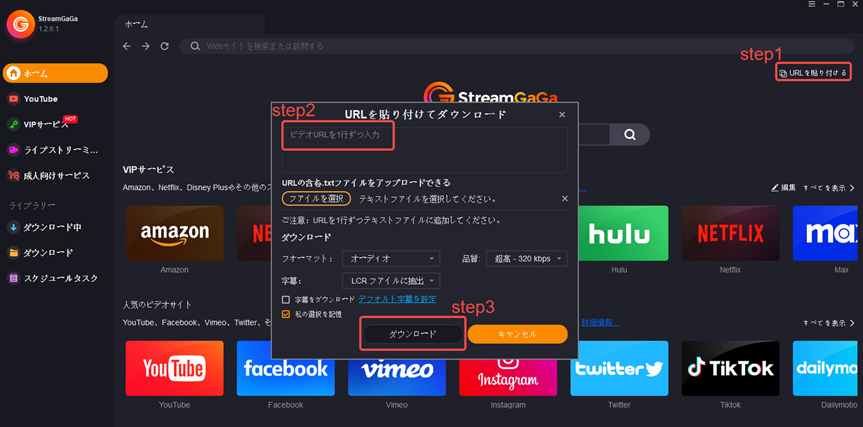Click the ダウンロード button in dialog
This screenshot has width=863, height=427.
point(413,334)
